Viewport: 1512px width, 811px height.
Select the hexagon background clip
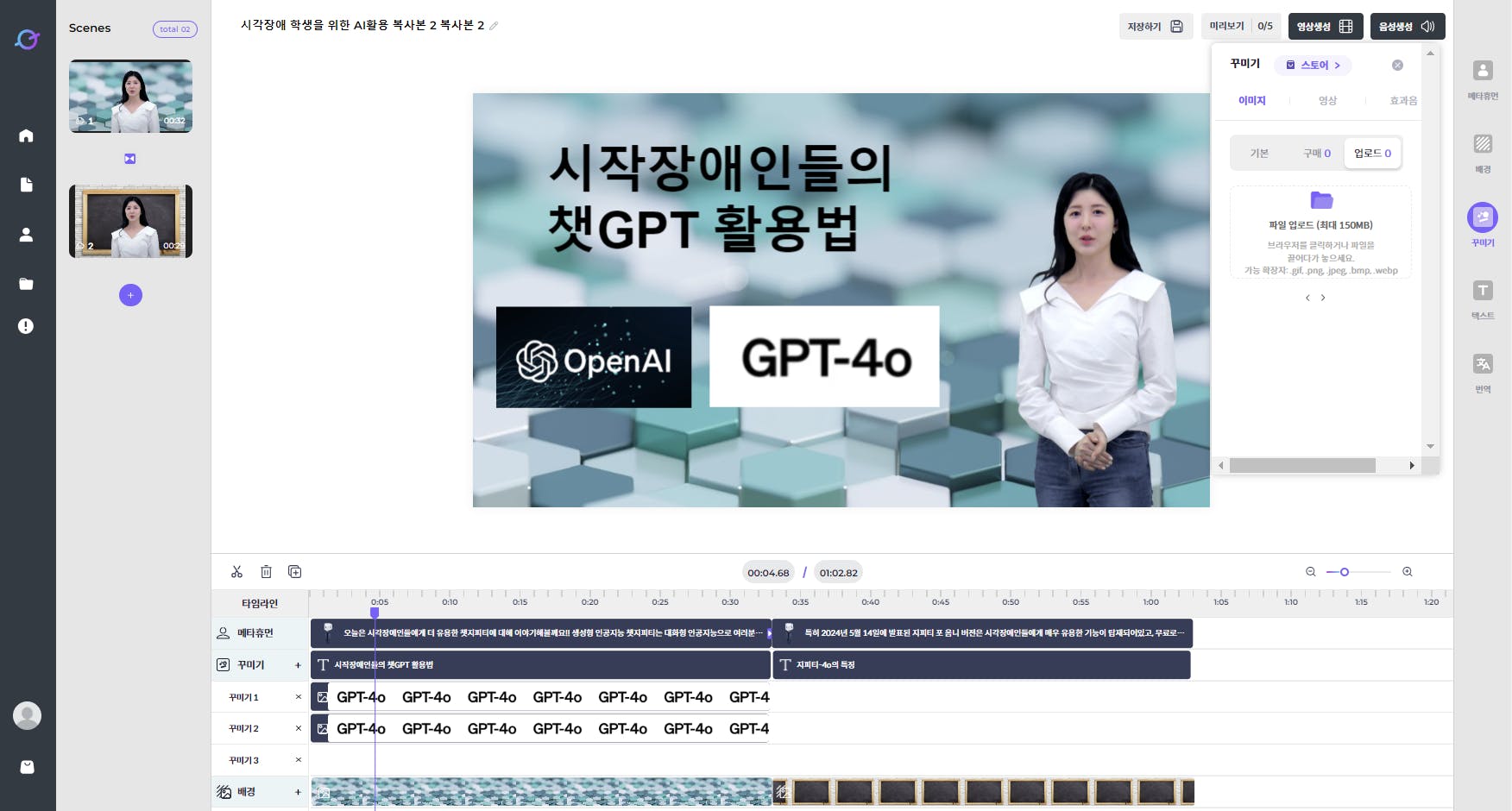pyautogui.click(x=541, y=792)
